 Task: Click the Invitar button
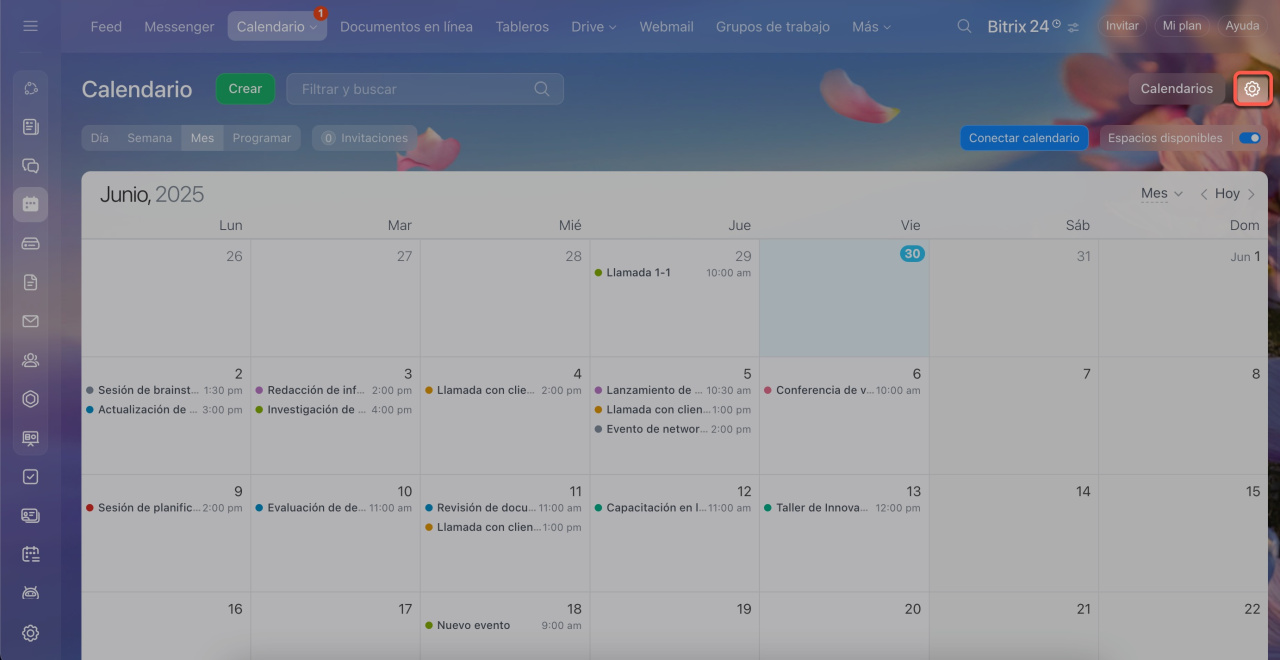click(x=1122, y=26)
